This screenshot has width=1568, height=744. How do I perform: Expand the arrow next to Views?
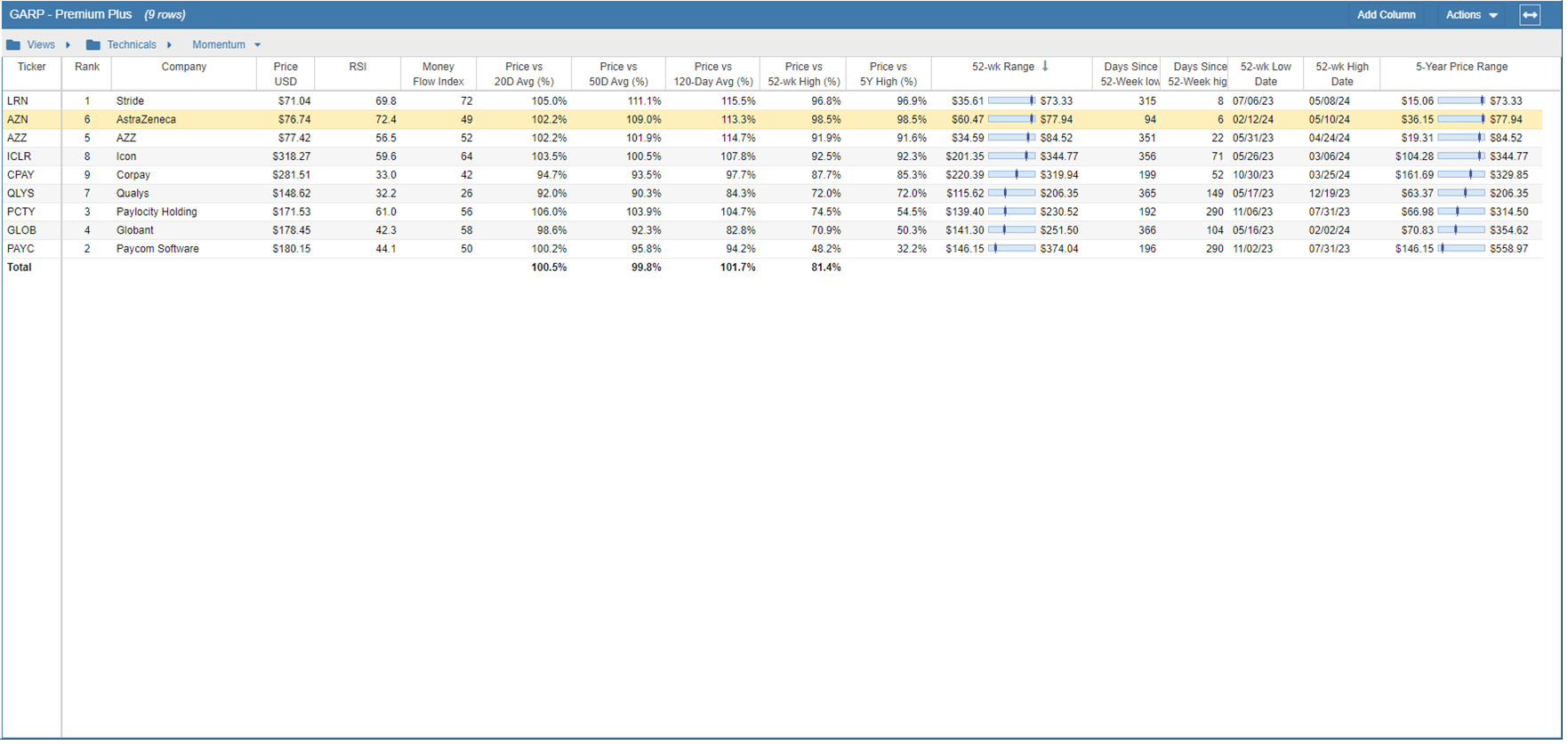pyautogui.click(x=68, y=45)
